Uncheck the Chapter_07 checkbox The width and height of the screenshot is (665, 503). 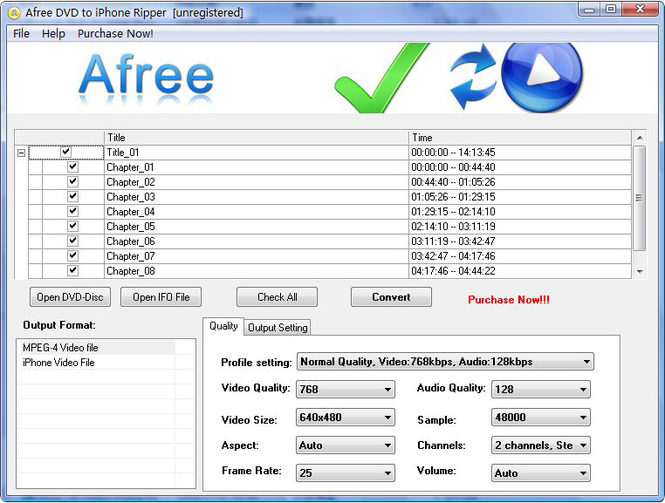tap(73, 255)
